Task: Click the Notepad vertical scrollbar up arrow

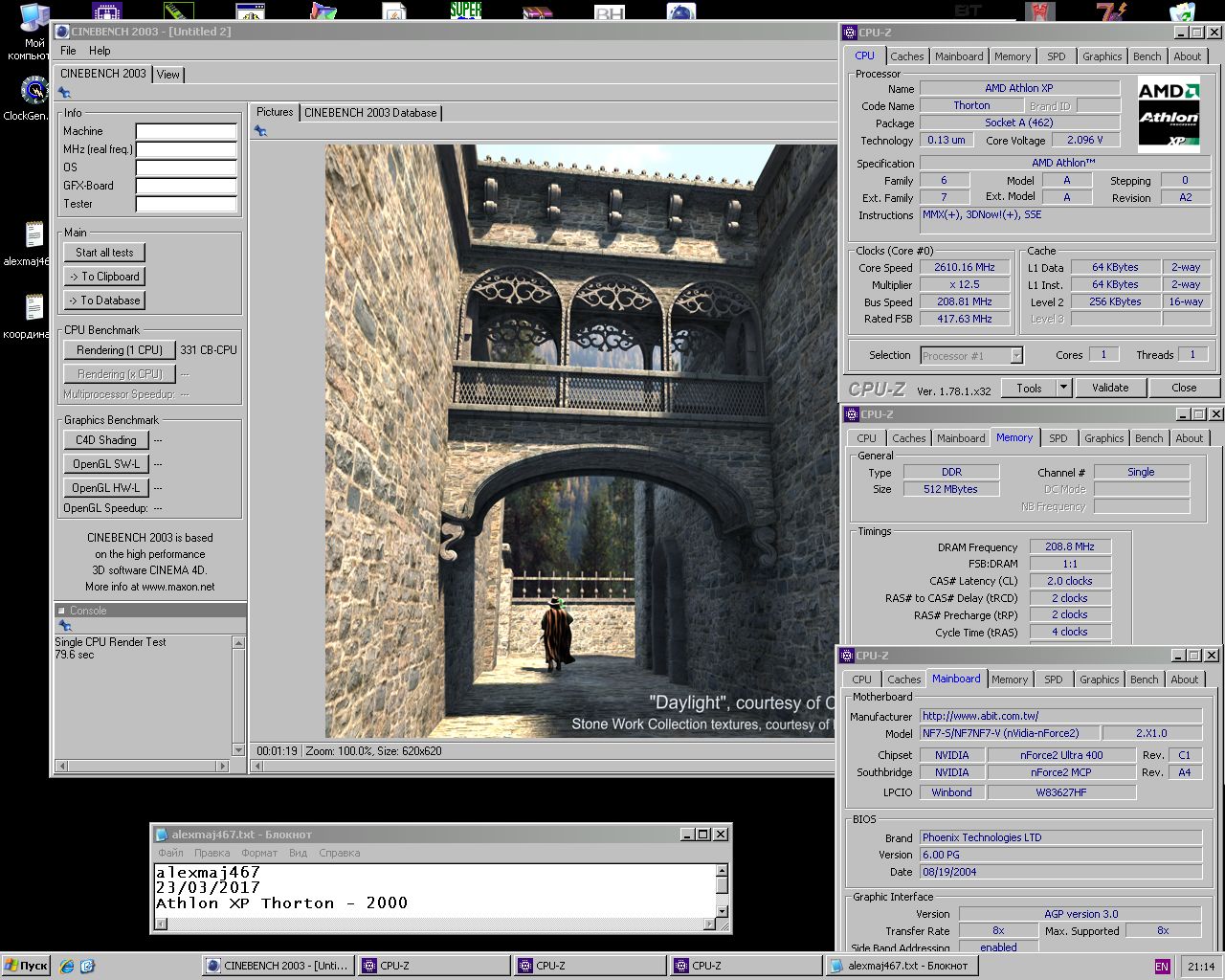Action: 722,870
